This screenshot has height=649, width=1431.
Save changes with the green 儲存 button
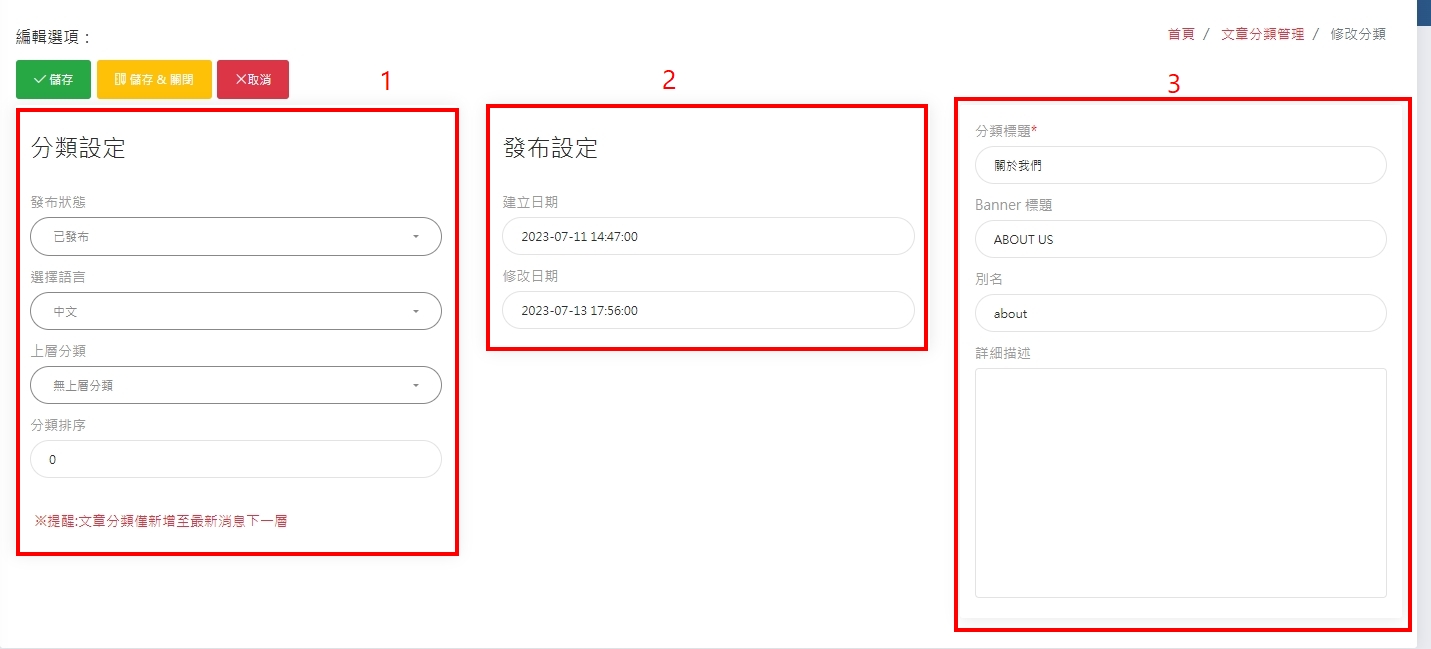point(53,80)
